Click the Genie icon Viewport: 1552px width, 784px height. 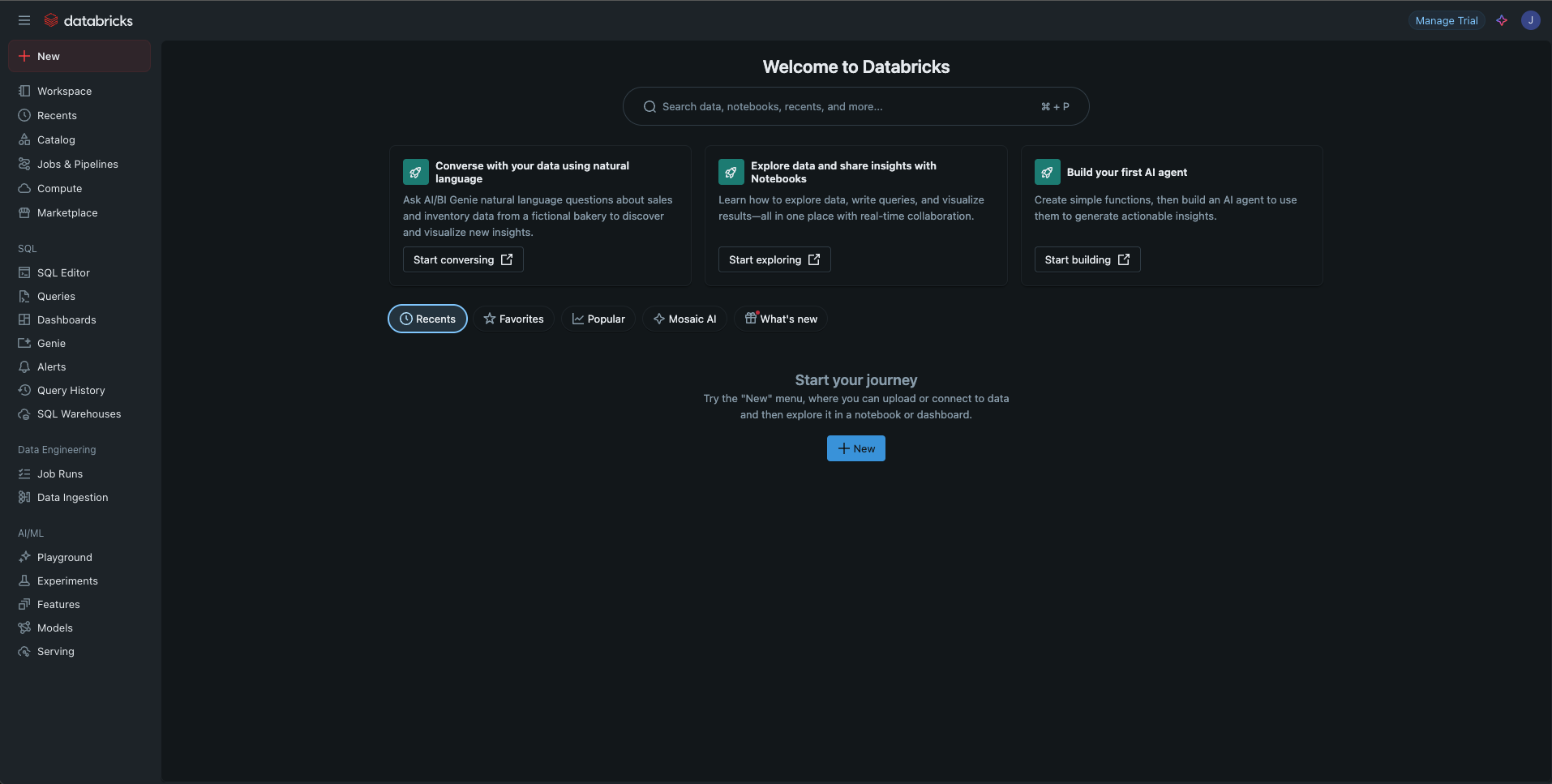24,343
